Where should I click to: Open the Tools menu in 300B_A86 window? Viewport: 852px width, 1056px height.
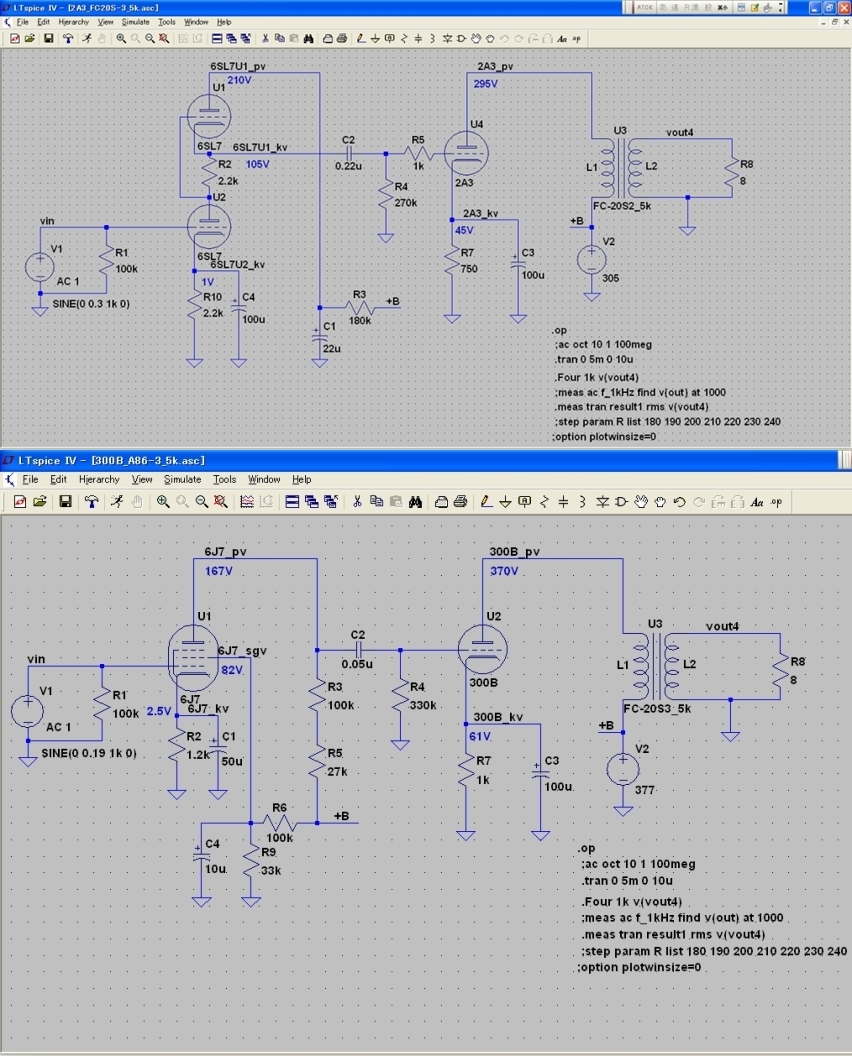[224, 480]
